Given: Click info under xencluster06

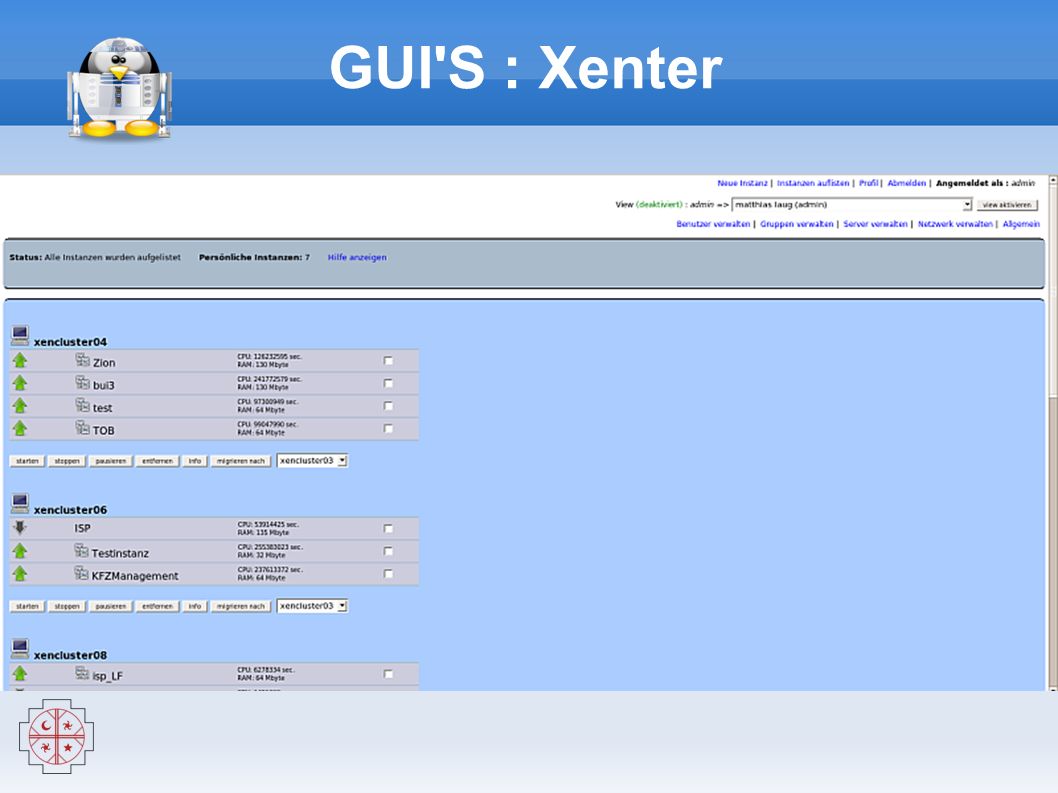Looking at the screenshot, I should coord(194,607).
